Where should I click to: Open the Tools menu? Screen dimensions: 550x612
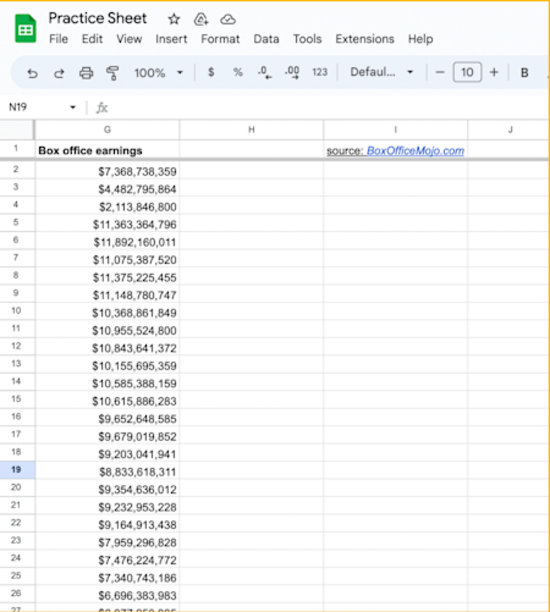pyautogui.click(x=308, y=39)
